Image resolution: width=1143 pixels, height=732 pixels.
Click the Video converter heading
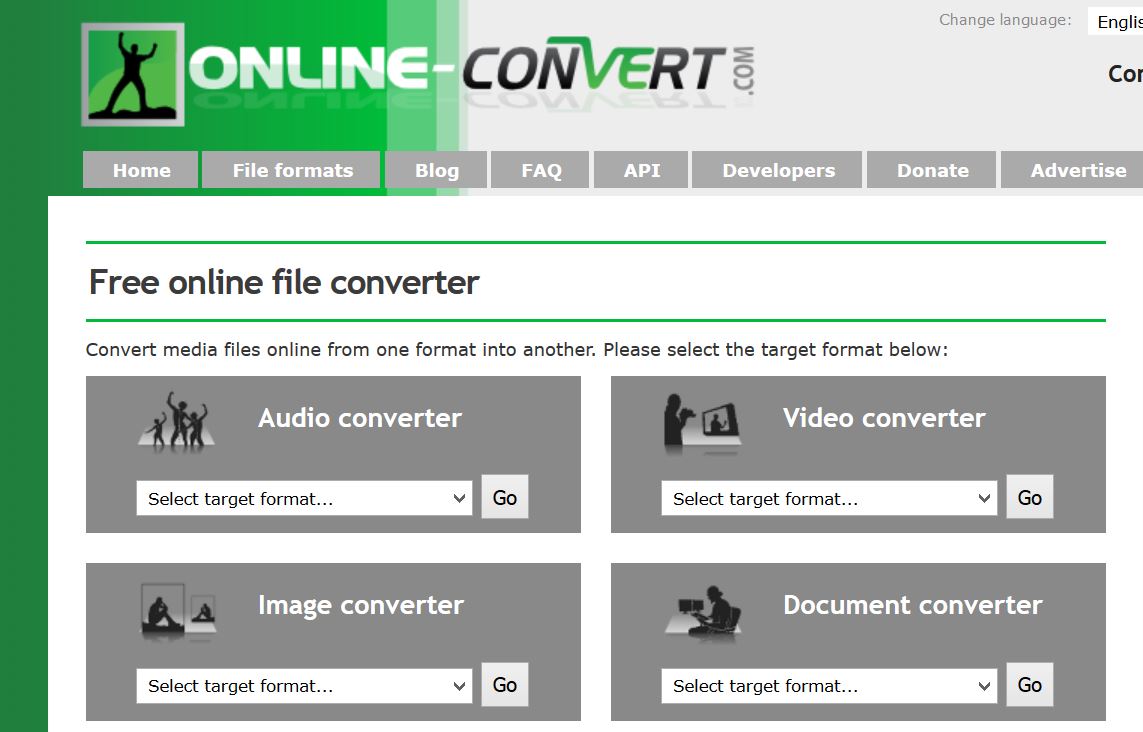coord(883,418)
